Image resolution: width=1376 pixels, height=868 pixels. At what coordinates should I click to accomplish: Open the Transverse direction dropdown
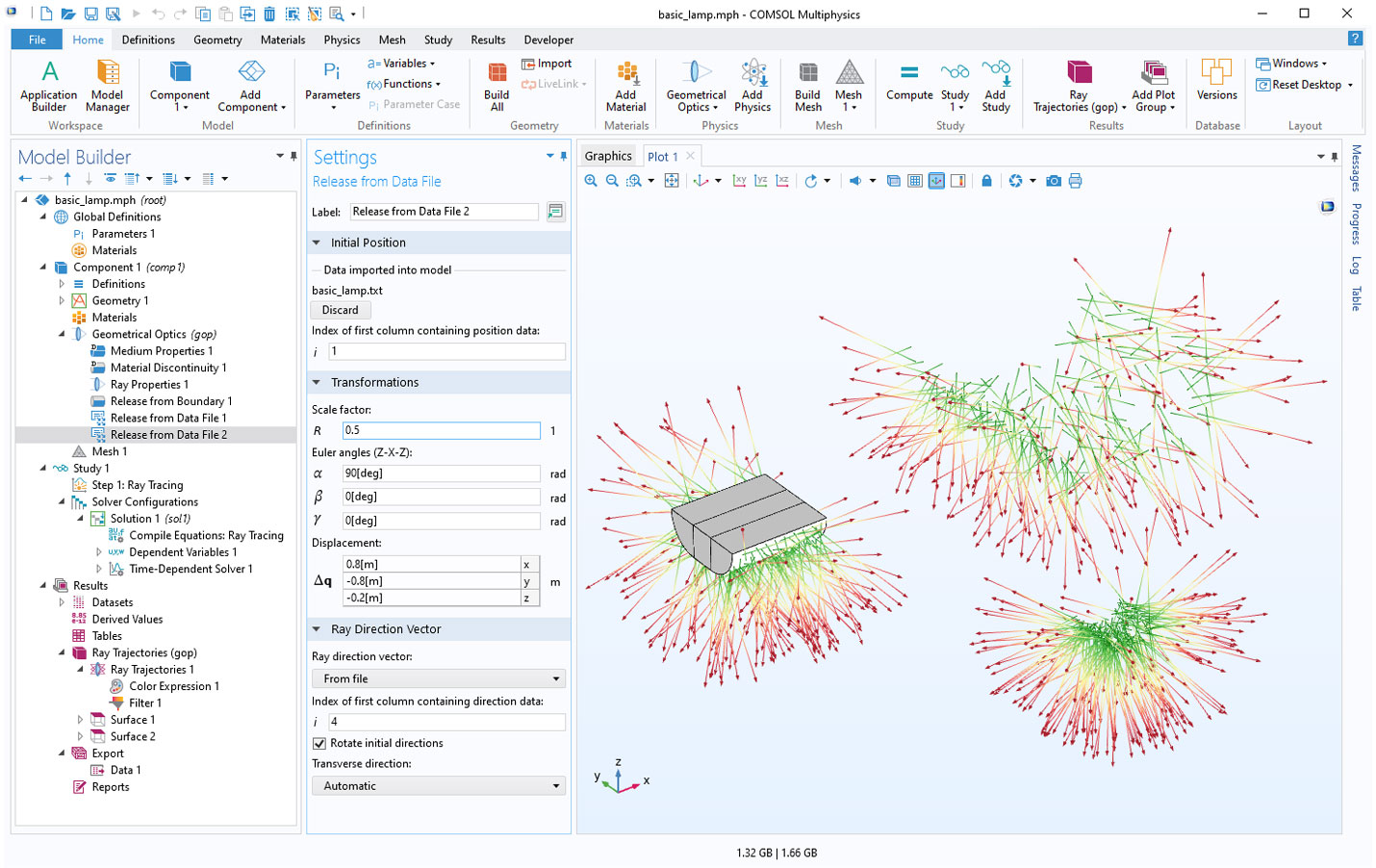[438, 786]
